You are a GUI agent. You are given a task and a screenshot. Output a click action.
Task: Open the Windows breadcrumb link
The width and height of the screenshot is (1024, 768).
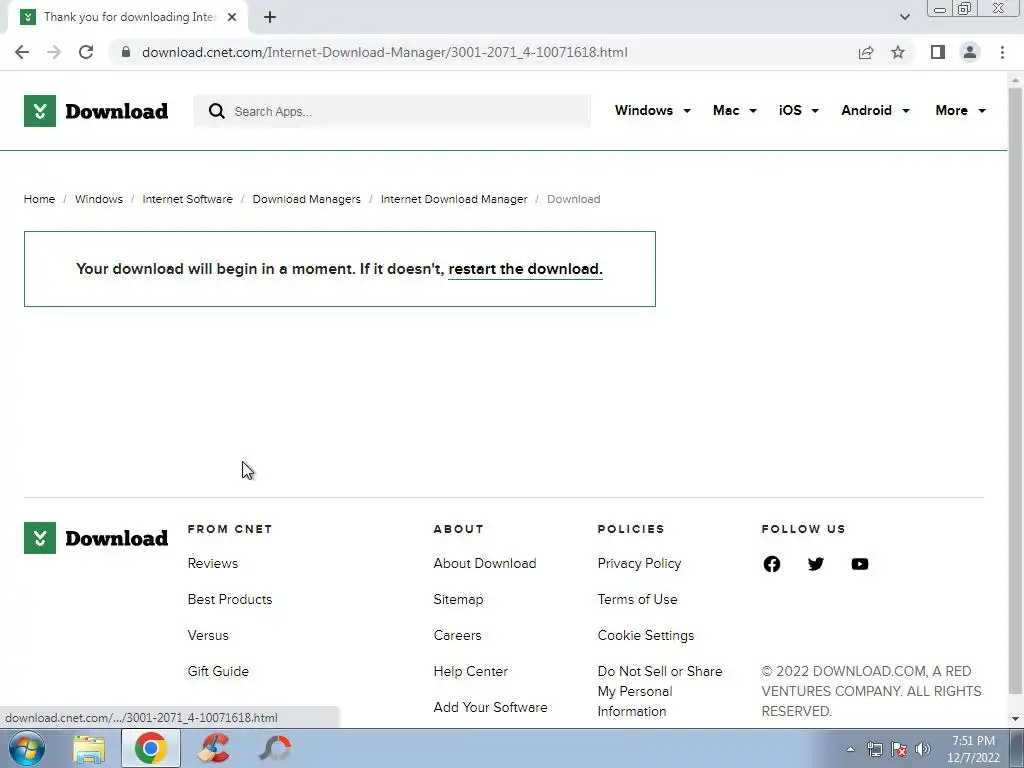99,199
